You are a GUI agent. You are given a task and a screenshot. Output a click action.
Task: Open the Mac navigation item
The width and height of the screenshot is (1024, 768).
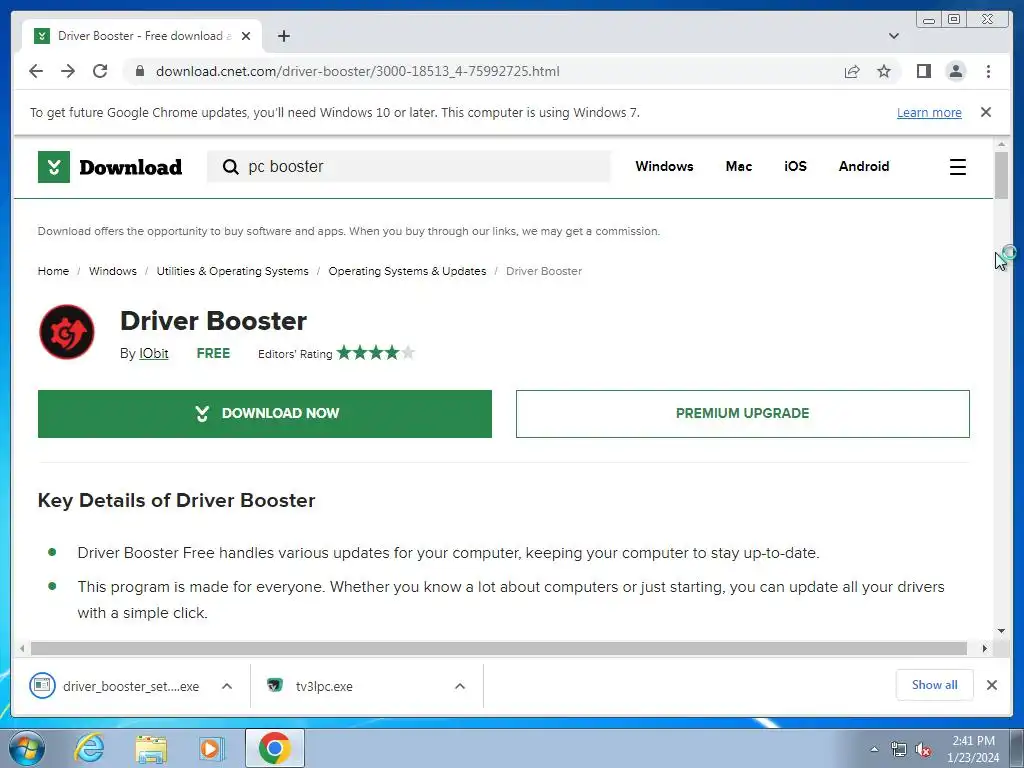pyautogui.click(x=739, y=167)
